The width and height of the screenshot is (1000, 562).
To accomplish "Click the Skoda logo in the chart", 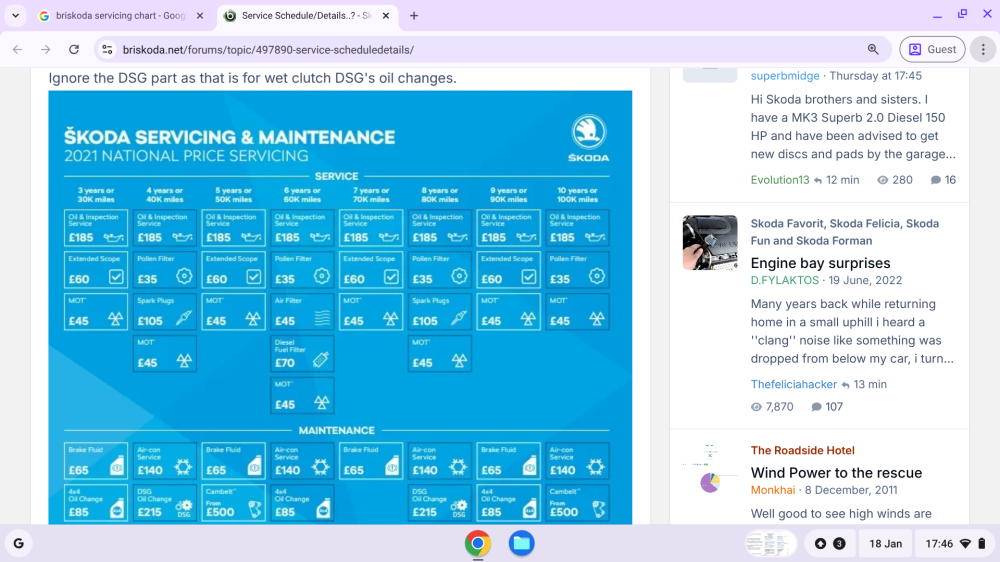I will [x=588, y=137].
